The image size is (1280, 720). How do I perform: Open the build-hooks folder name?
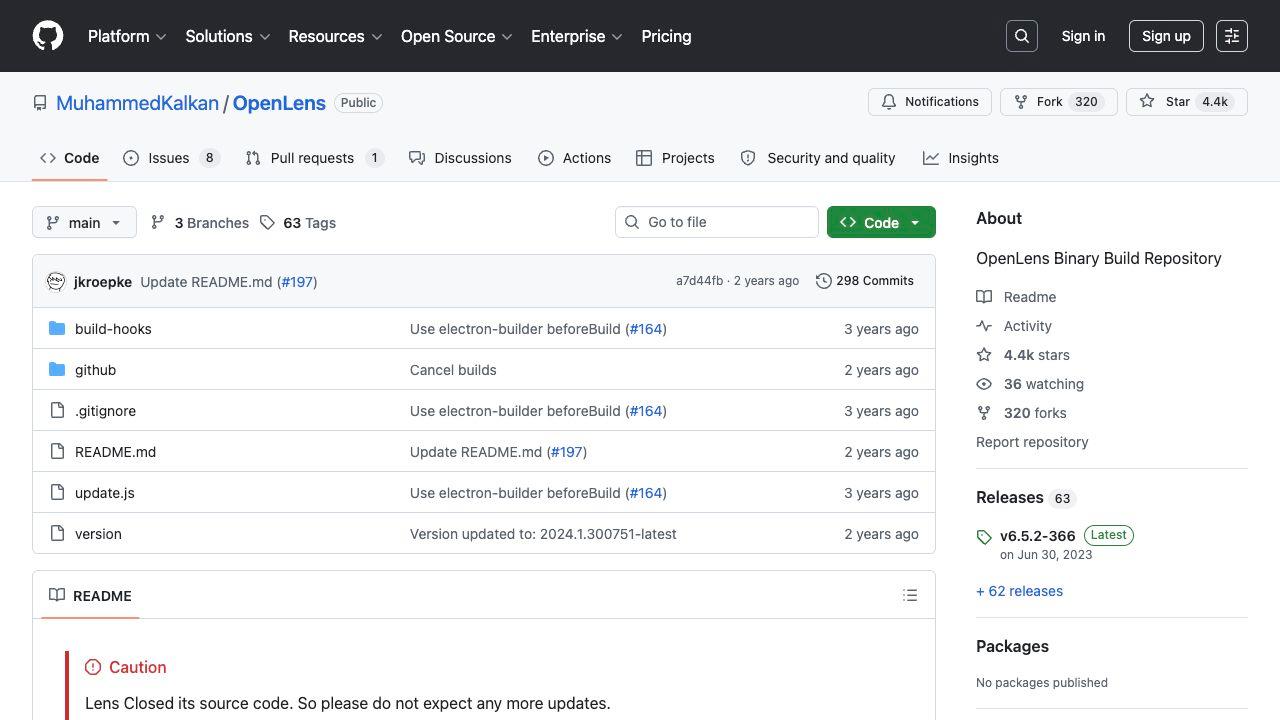pyautogui.click(x=113, y=329)
